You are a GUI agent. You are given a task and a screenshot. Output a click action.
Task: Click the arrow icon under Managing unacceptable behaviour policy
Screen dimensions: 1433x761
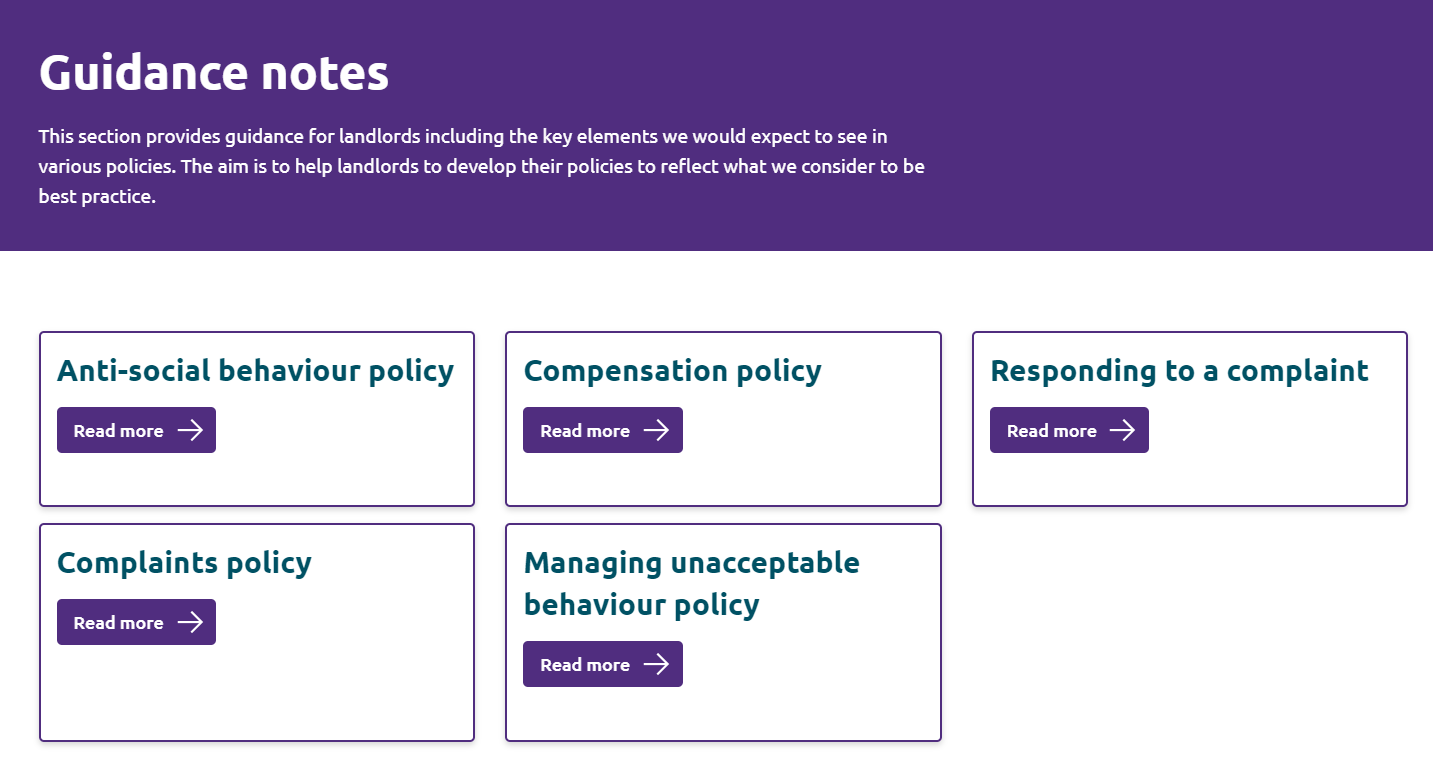click(x=656, y=664)
